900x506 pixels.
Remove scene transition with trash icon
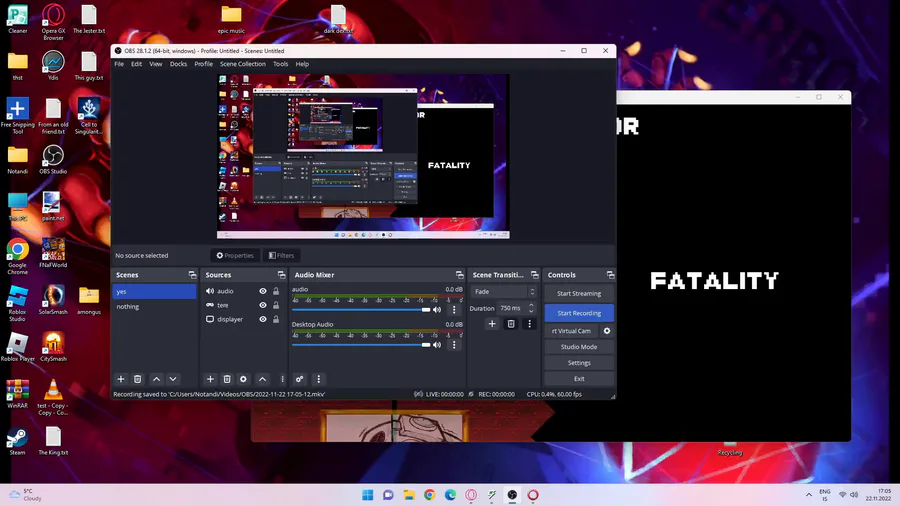511,324
